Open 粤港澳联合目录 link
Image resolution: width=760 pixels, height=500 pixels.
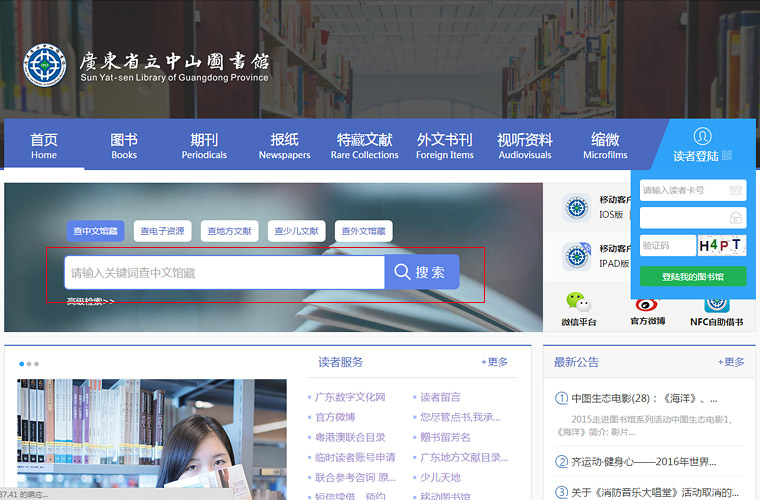point(350,438)
